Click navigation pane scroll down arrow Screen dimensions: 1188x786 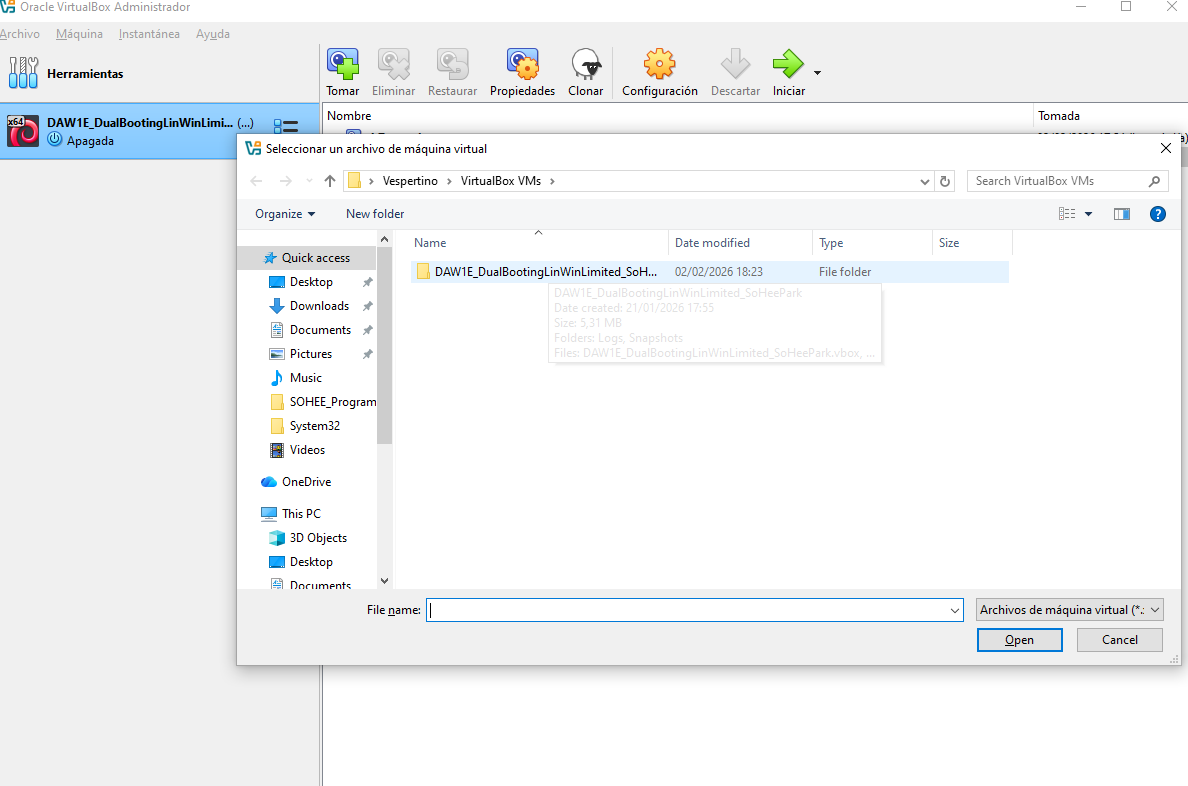point(384,581)
